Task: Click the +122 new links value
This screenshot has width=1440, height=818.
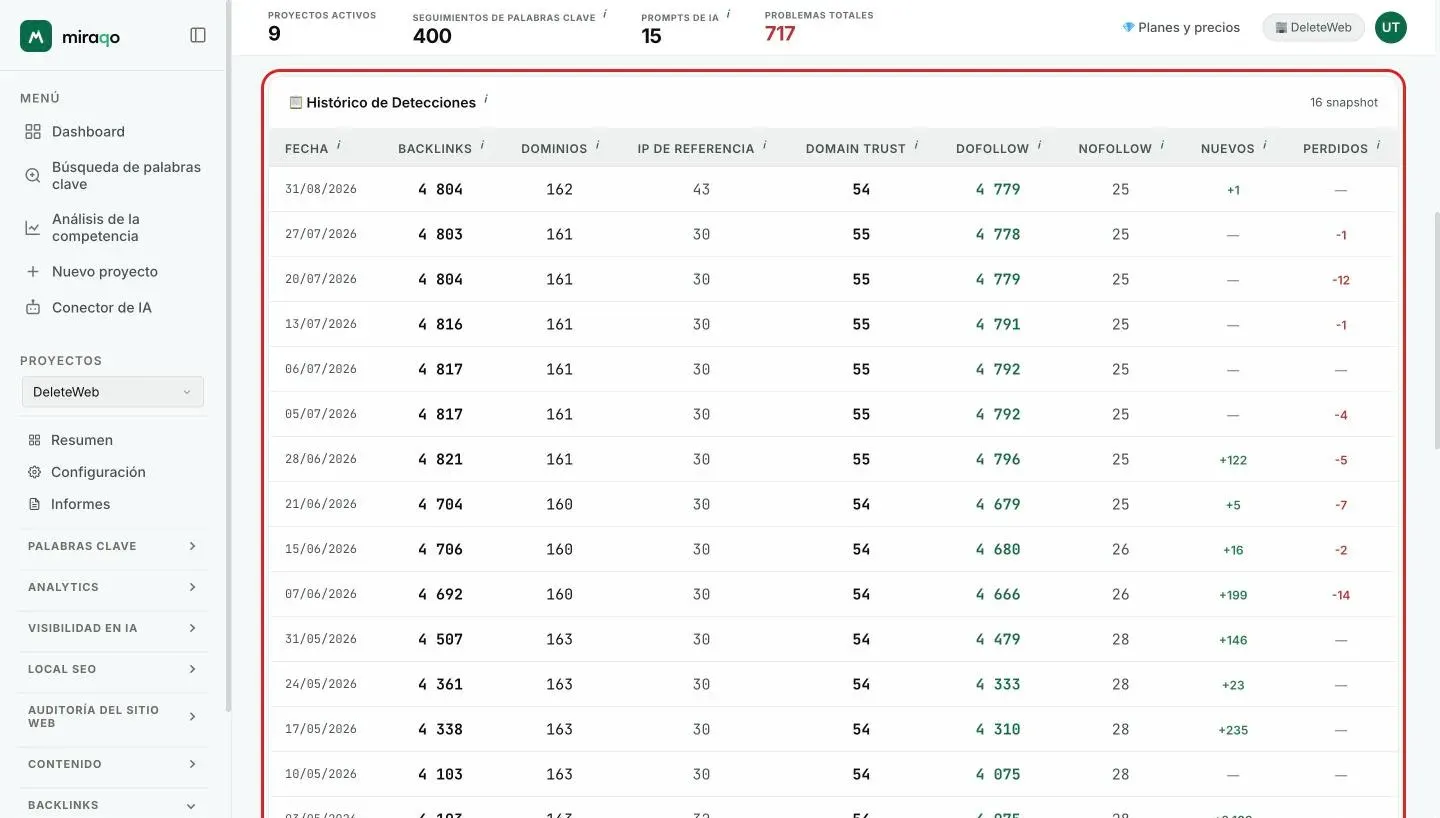Action: click(1233, 460)
